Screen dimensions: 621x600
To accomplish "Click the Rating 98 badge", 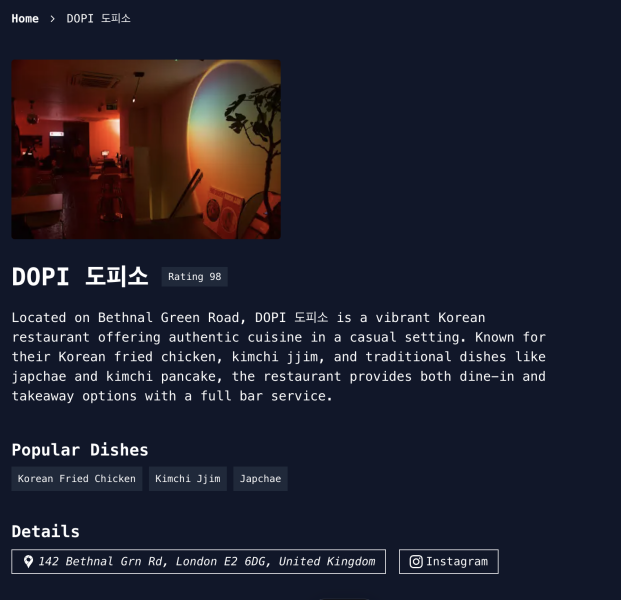I will 194,276.
